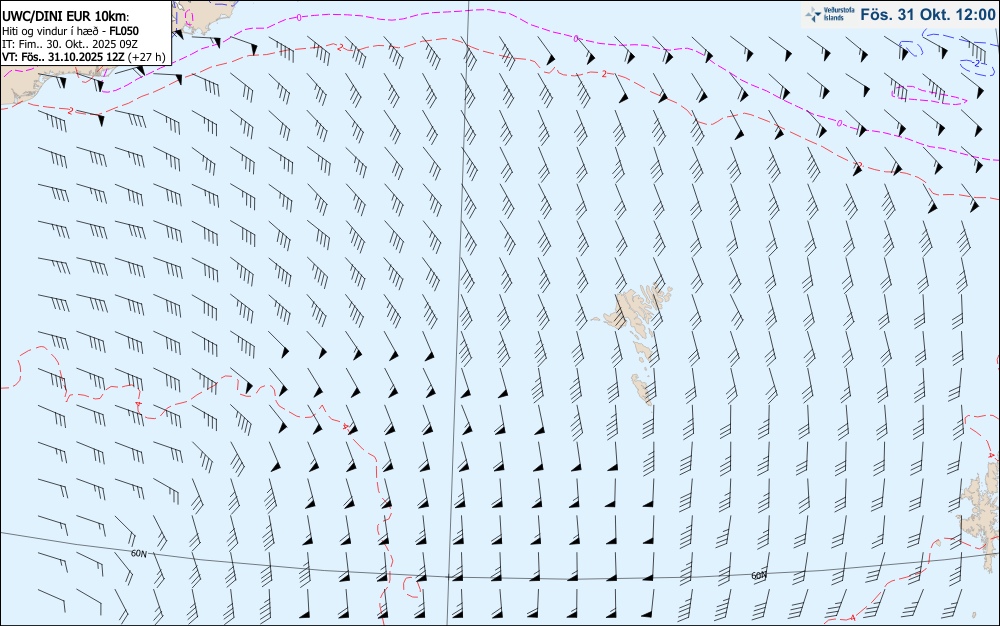Click the 'UWC/DINI EUR 10km' title text
This screenshot has height=626, width=1000.
click(x=66, y=17)
